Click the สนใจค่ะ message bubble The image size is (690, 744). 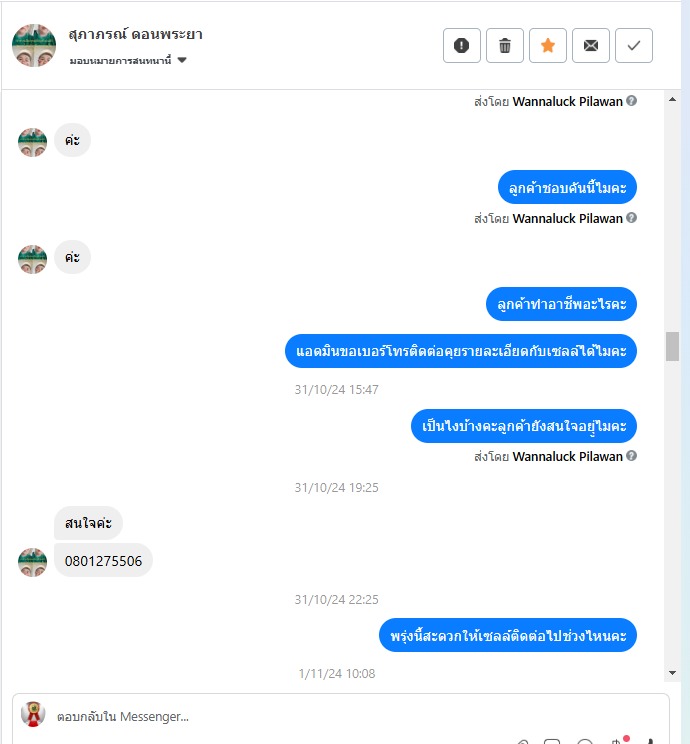(x=88, y=523)
